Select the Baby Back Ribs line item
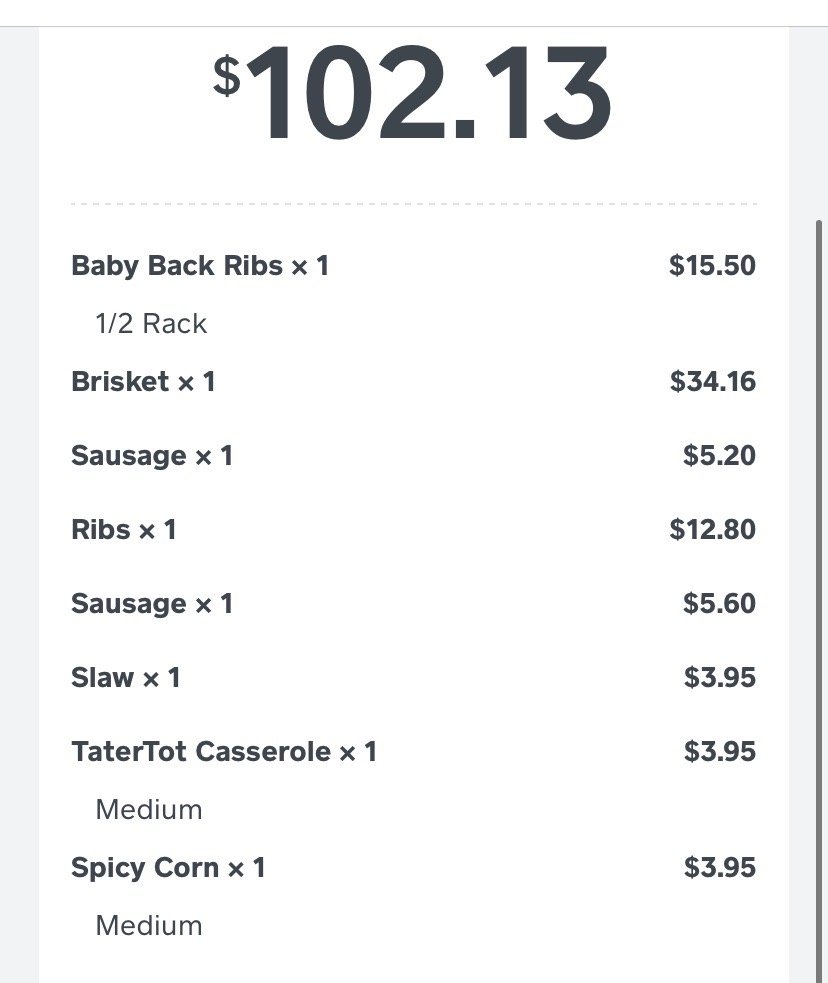828x983 pixels. tap(200, 266)
